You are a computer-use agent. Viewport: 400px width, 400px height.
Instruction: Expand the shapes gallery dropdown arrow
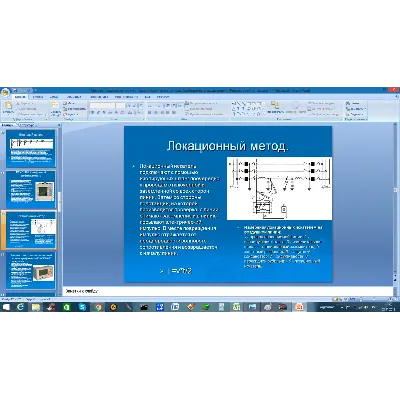coord(263,114)
